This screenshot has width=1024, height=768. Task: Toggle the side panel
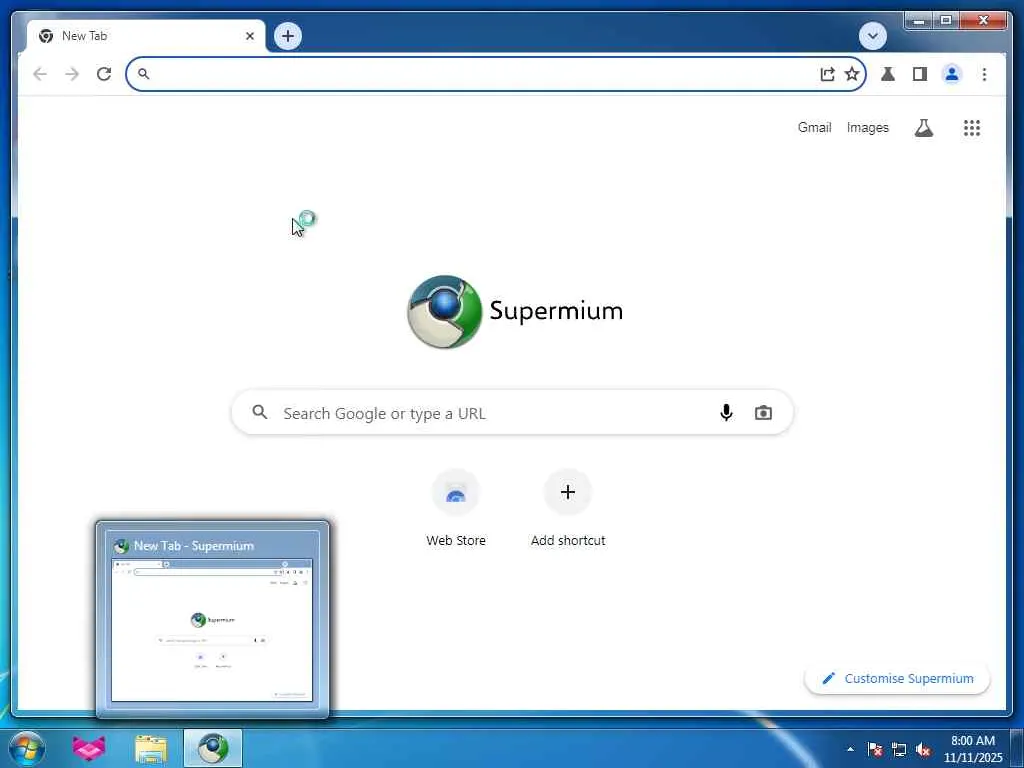pyautogui.click(x=920, y=74)
